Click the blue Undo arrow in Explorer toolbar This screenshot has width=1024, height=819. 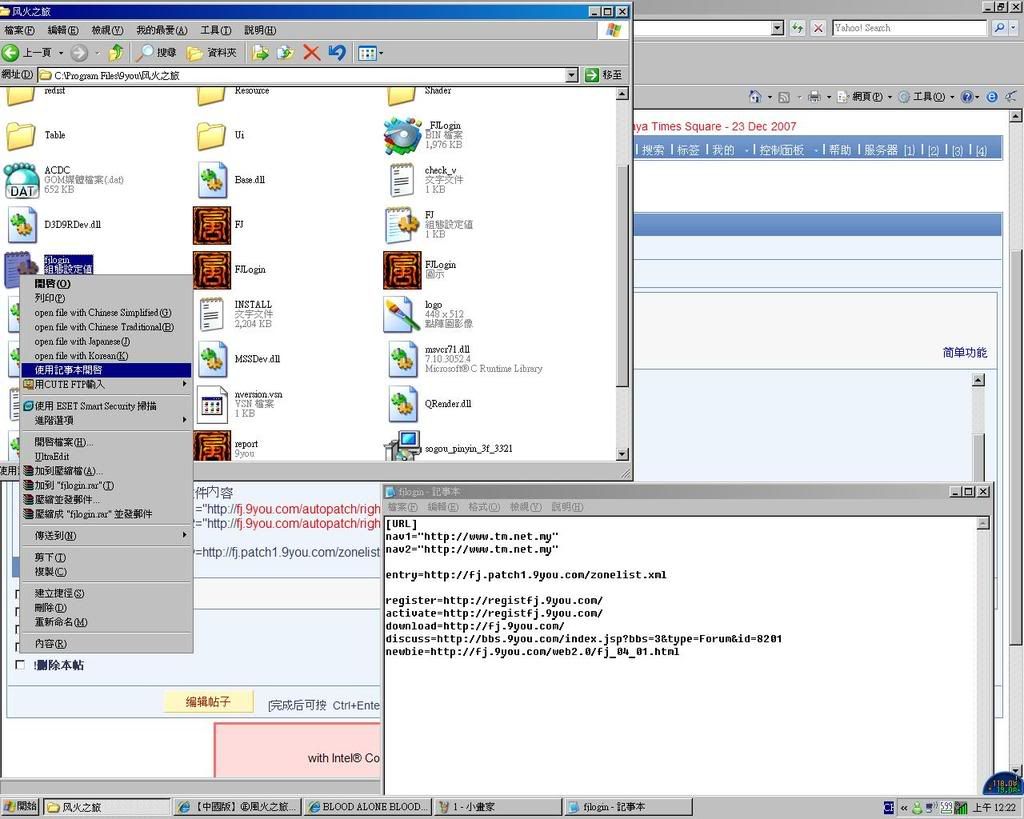337,53
